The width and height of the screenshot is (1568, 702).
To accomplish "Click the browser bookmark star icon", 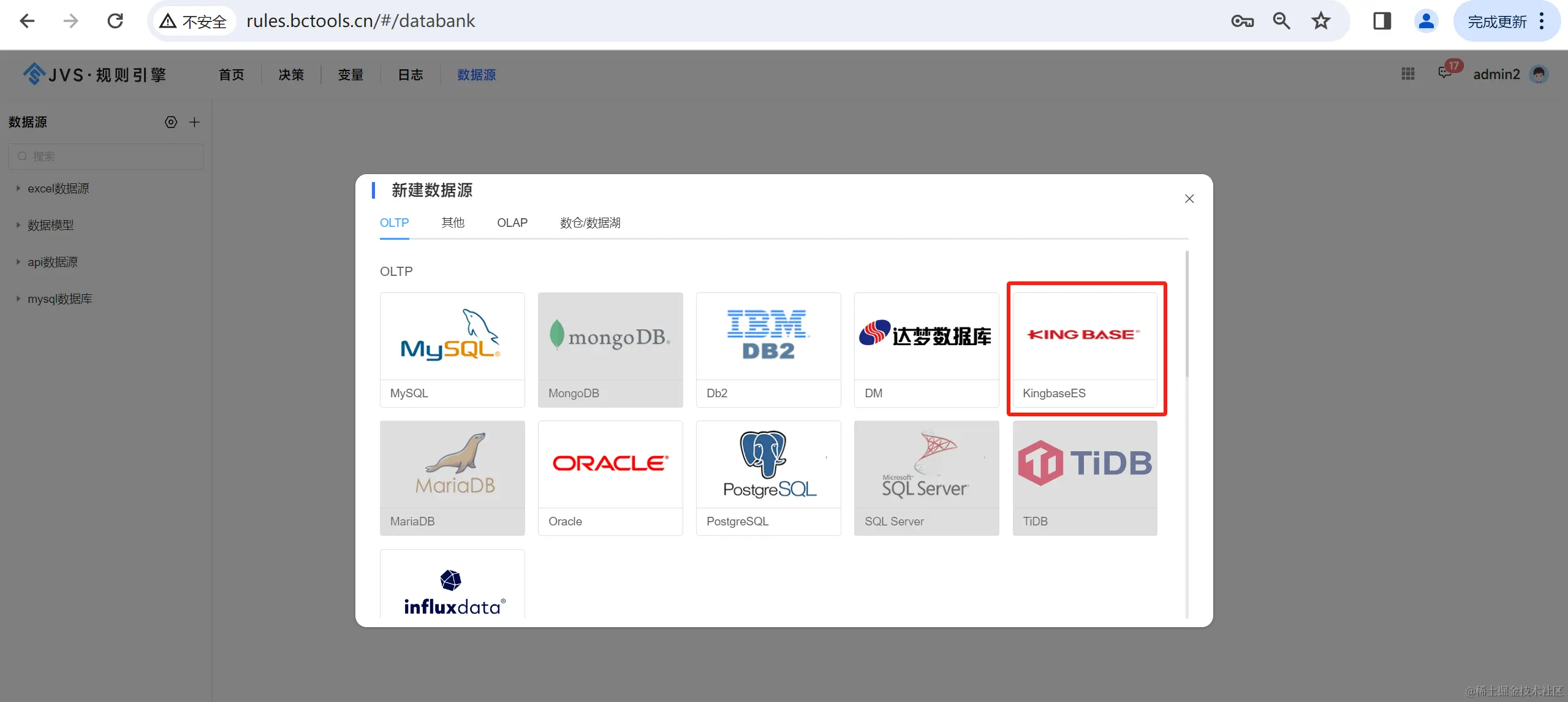I will coord(1320,21).
